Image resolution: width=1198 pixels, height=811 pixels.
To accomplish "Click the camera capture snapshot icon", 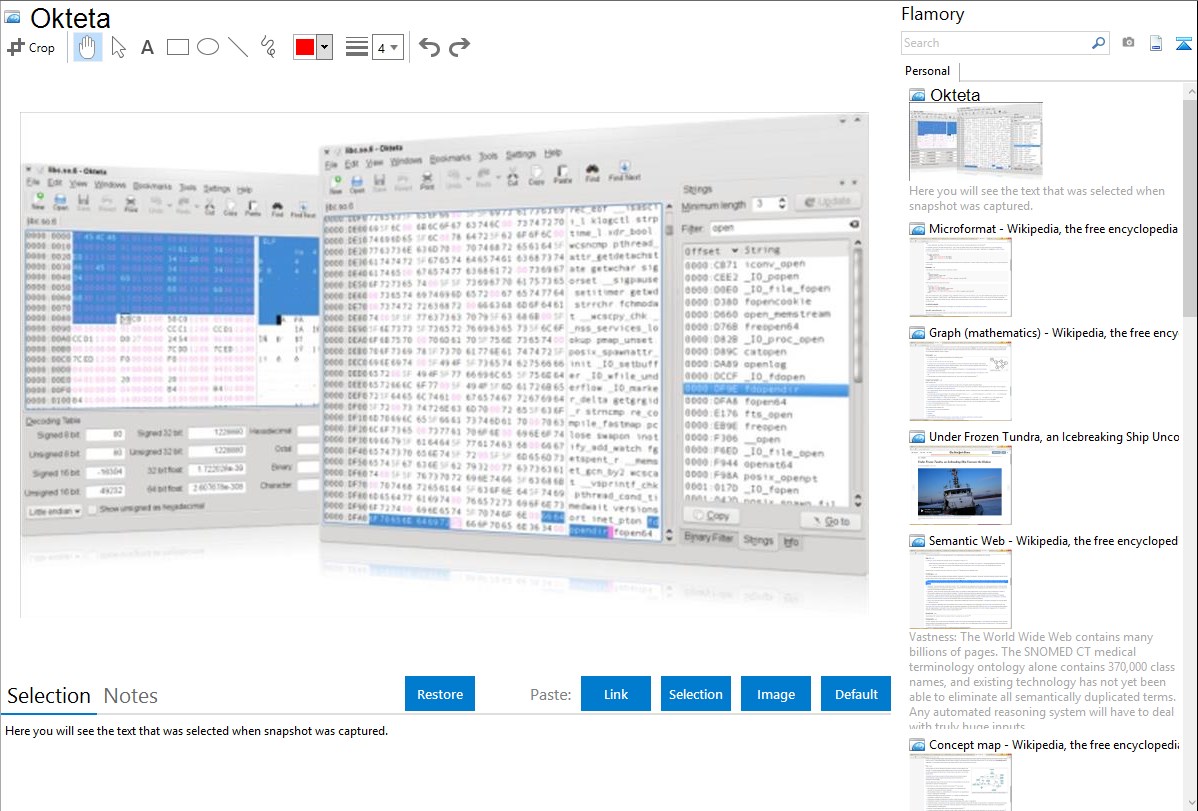I will click(1128, 43).
